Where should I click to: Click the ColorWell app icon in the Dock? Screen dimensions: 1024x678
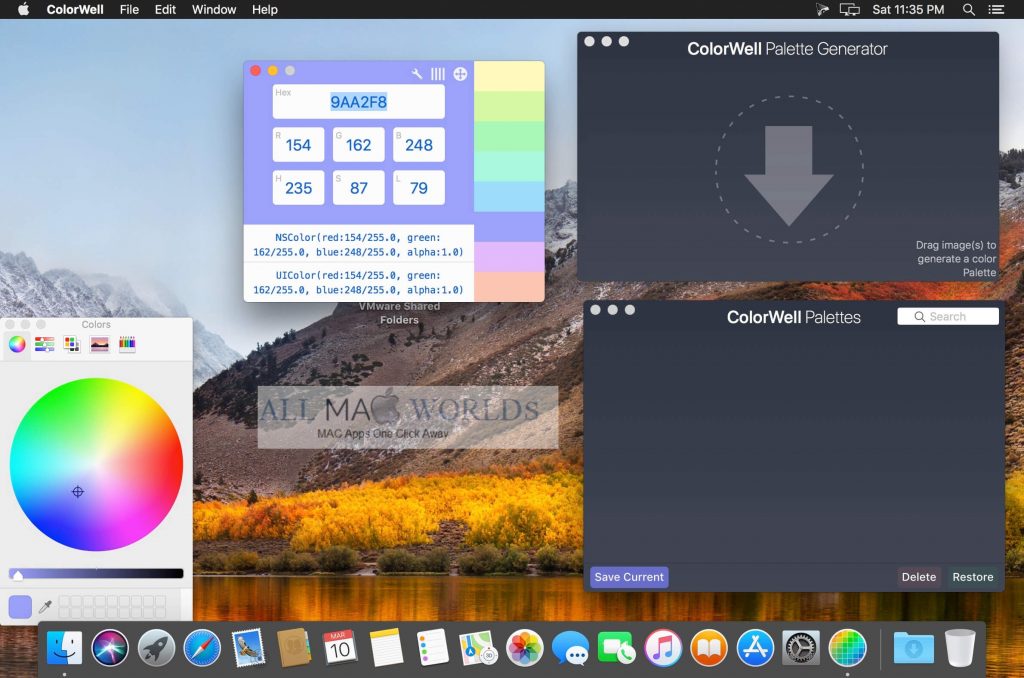point(847,648)
